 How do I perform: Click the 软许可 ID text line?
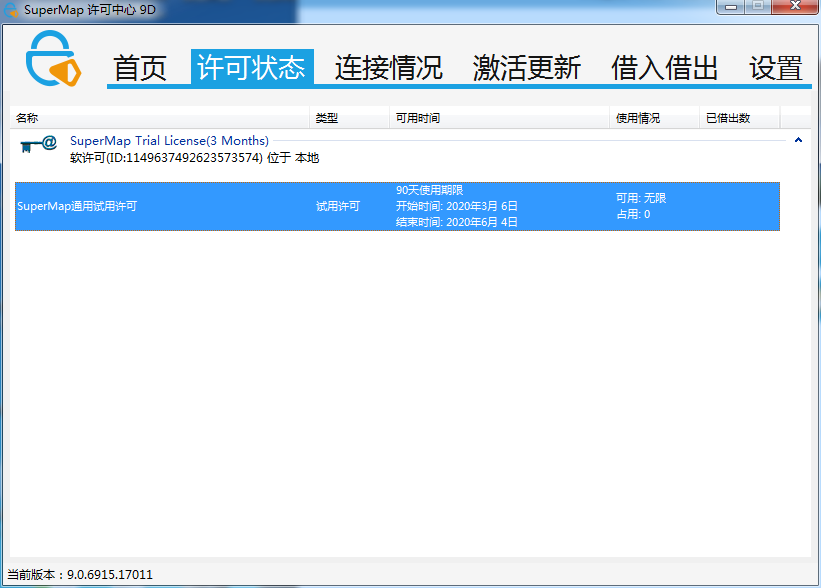[x=194, y=158]
